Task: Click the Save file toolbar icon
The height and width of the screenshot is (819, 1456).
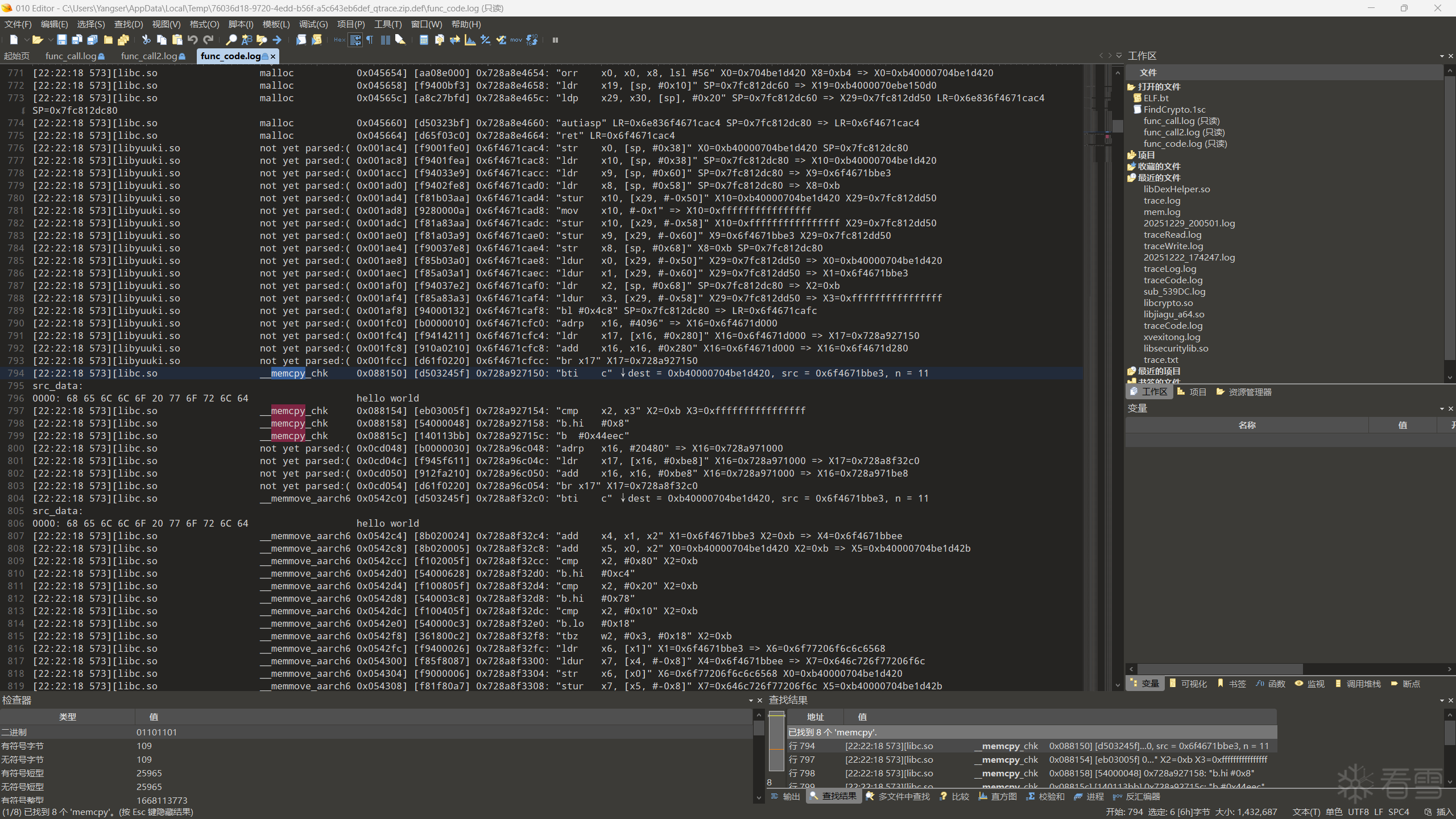Action: (x=62, y=40)
